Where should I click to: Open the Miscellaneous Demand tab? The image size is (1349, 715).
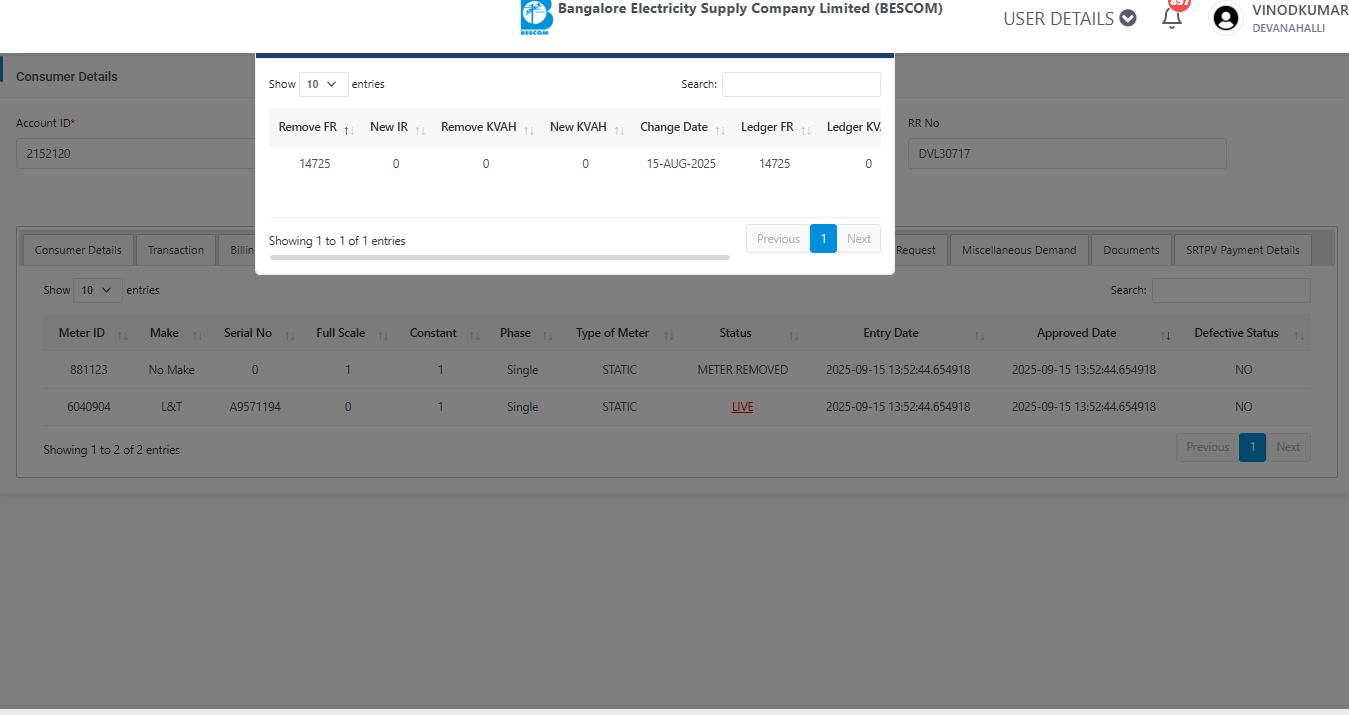point(1018,250)
